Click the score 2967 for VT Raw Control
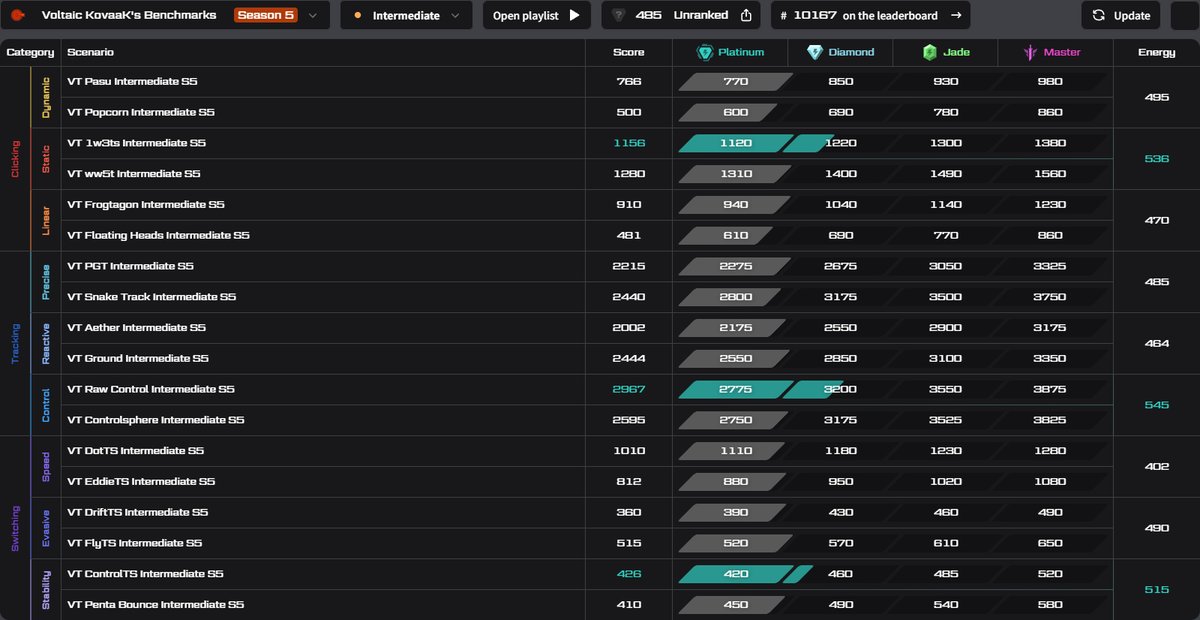1200x620 pixels. (x=629, y=389)
